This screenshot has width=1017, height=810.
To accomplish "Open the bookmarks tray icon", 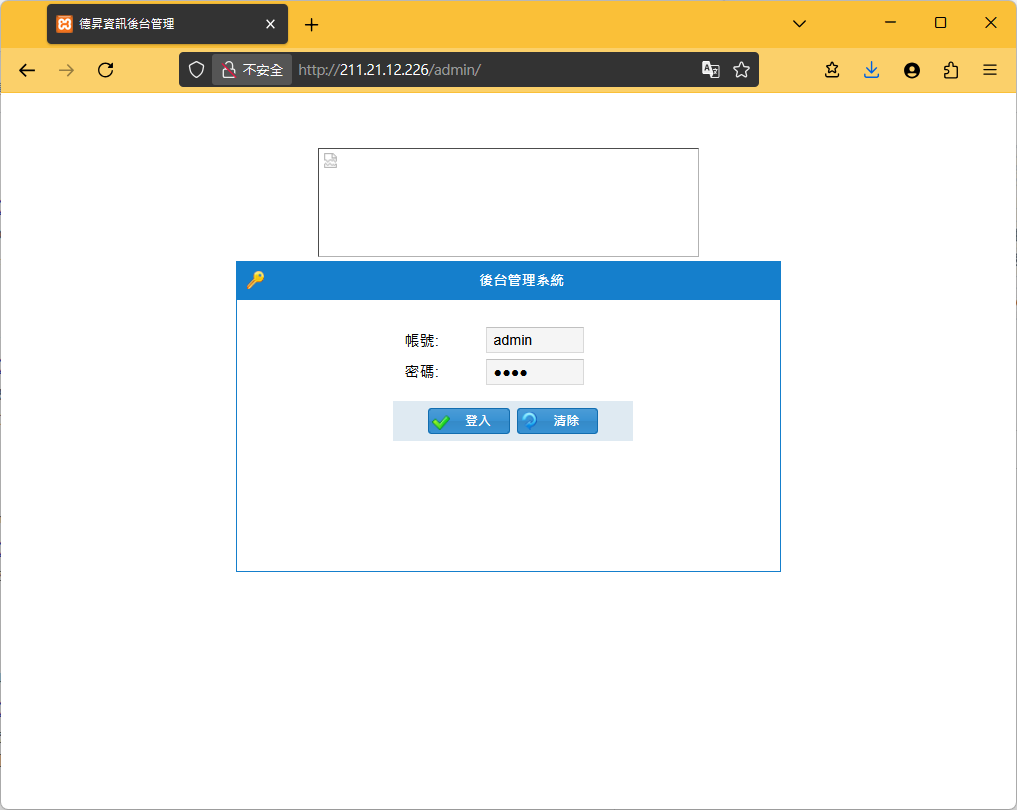I will coord(832,70).
